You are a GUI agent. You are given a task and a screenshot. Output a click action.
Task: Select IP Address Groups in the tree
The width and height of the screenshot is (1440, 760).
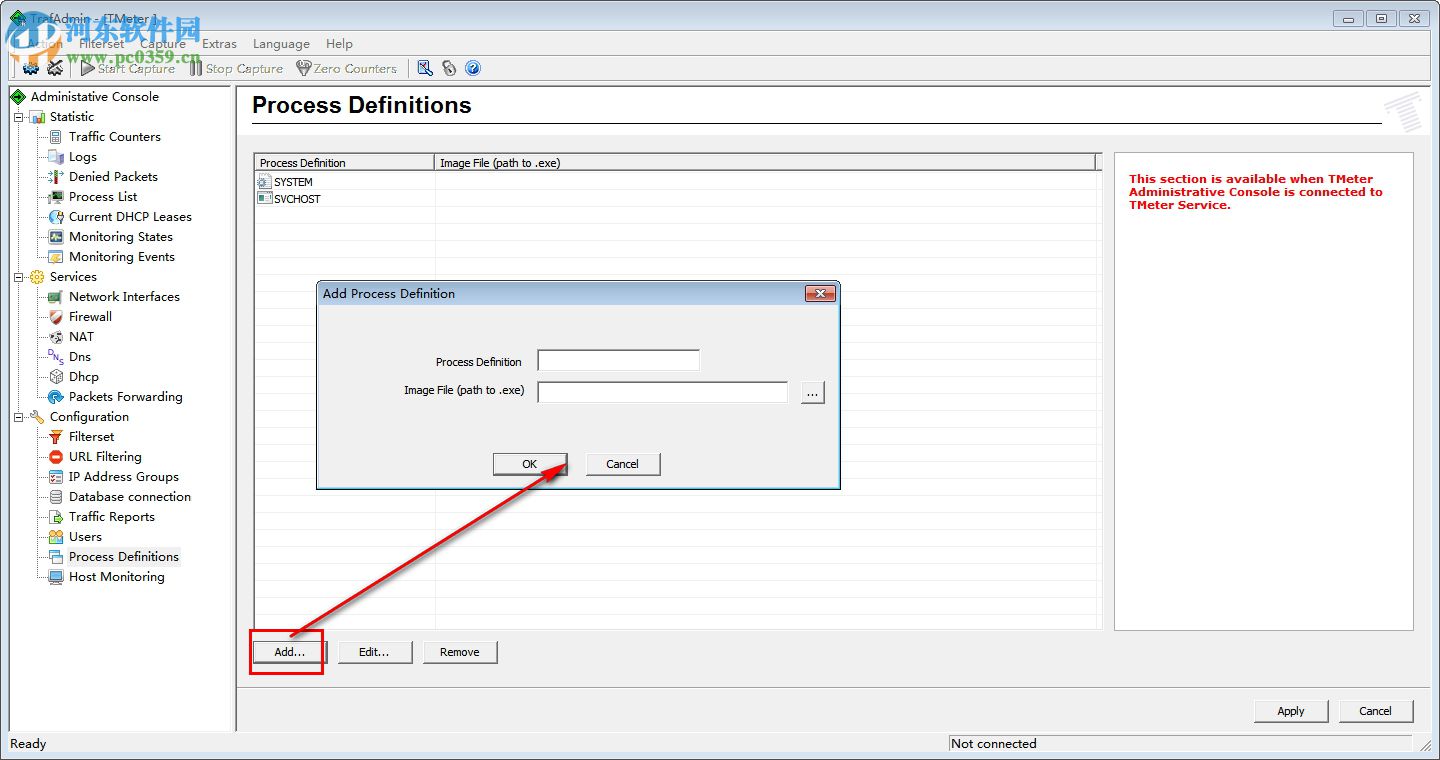(124, 477)
